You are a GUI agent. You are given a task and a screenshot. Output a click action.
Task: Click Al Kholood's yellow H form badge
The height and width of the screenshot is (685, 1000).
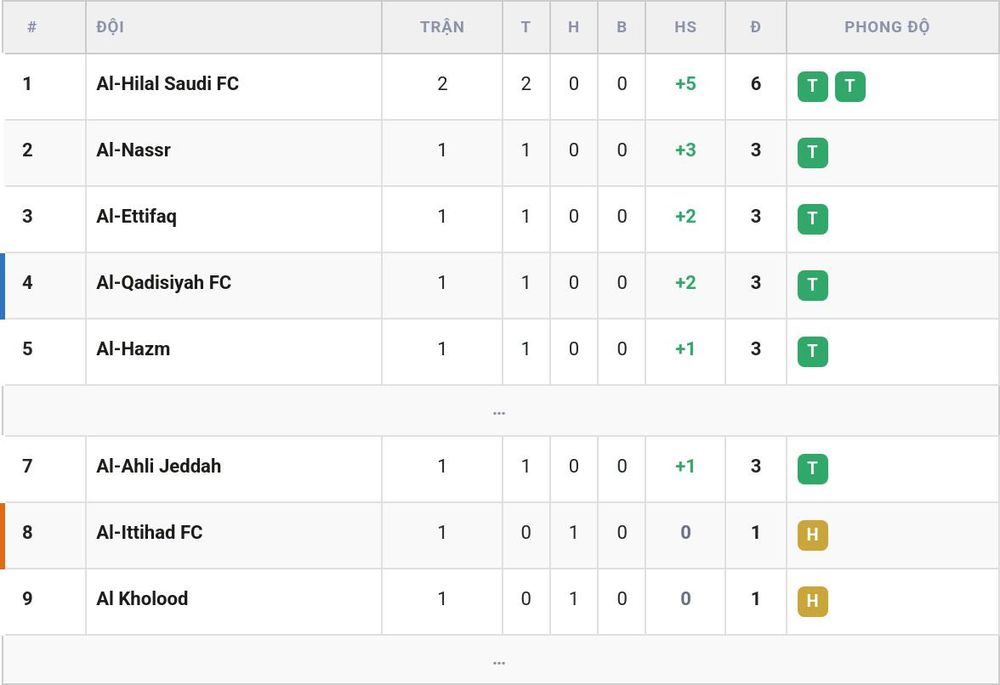pyautogui.click(x=812, y=601)
